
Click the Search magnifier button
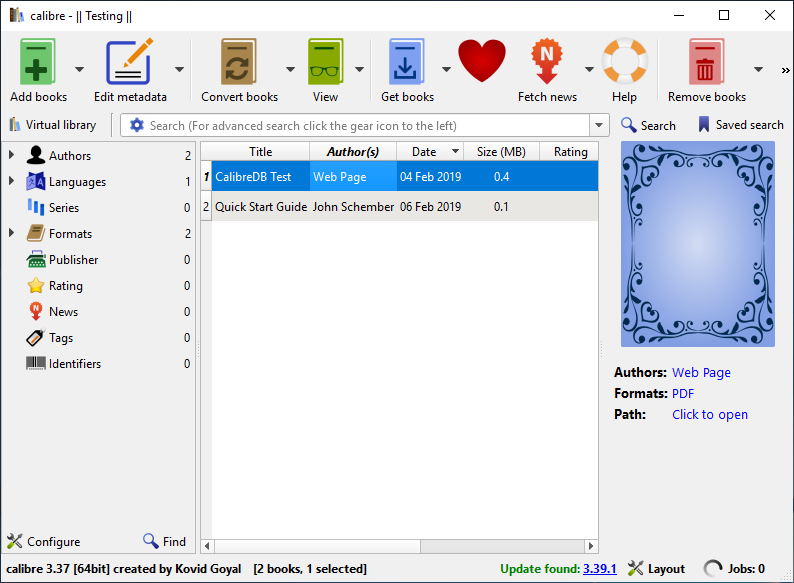[x=648, y=125]
